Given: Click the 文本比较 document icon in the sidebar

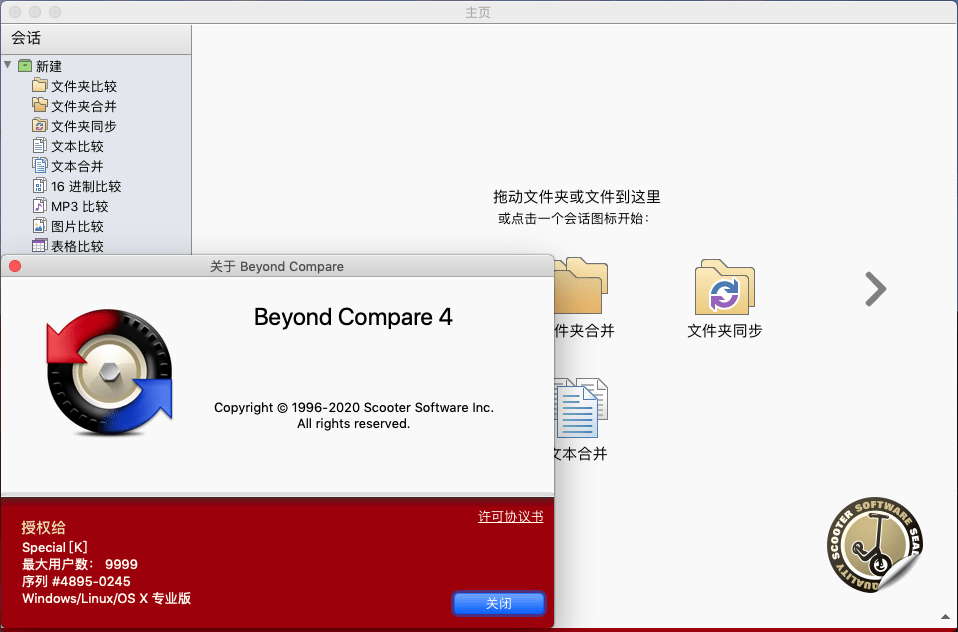Looking at the screenshot, I should coord(40,145).
